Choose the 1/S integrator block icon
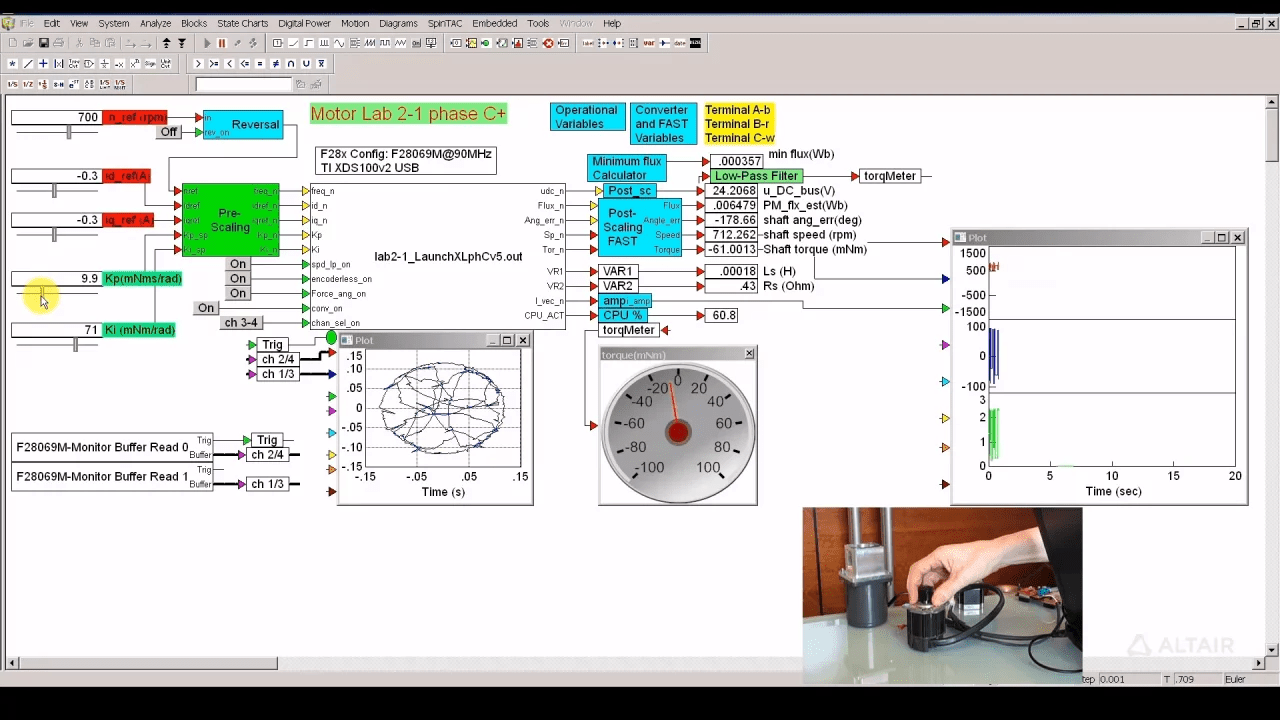The height and width of the screenshot is (720, 1280). click(x=12, y=84)
